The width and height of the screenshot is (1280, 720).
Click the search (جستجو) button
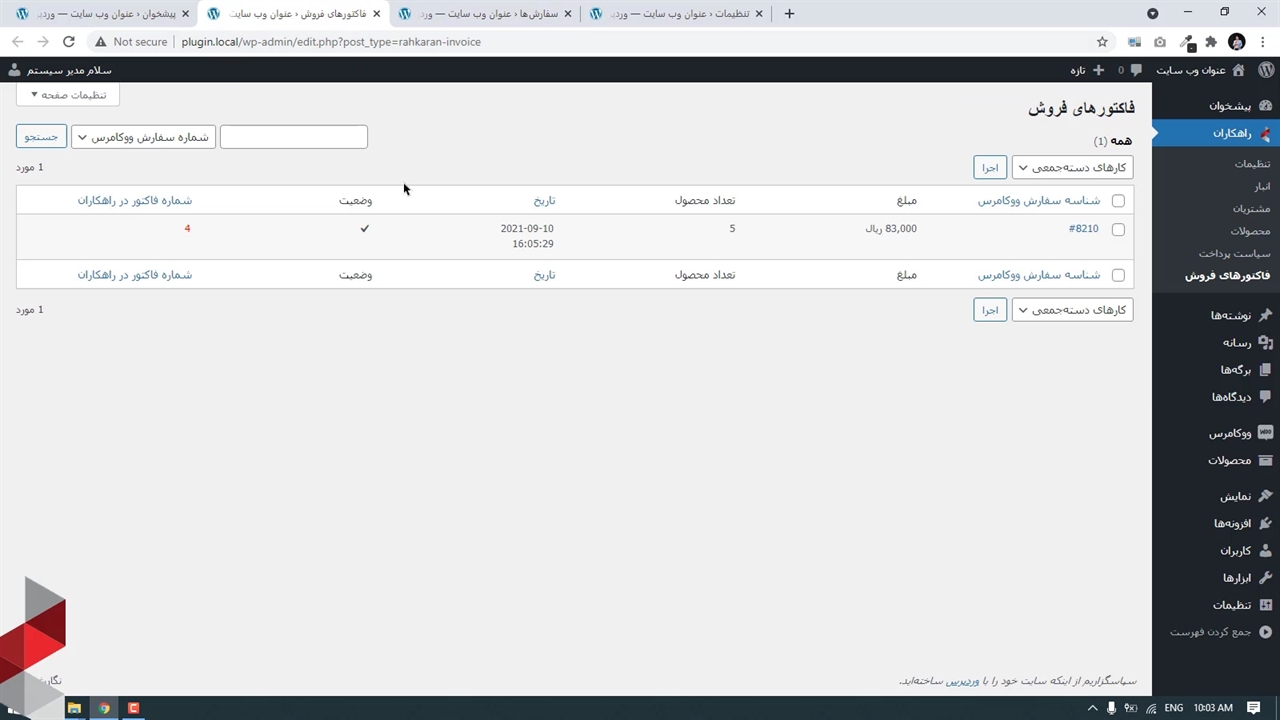pyautogui.click(x=41, y=137)
